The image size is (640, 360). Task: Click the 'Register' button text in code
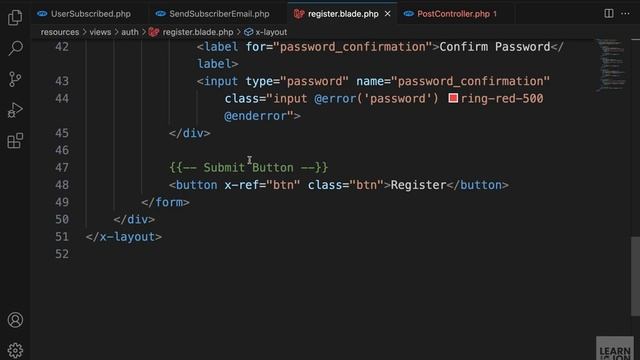coord(418,185)
